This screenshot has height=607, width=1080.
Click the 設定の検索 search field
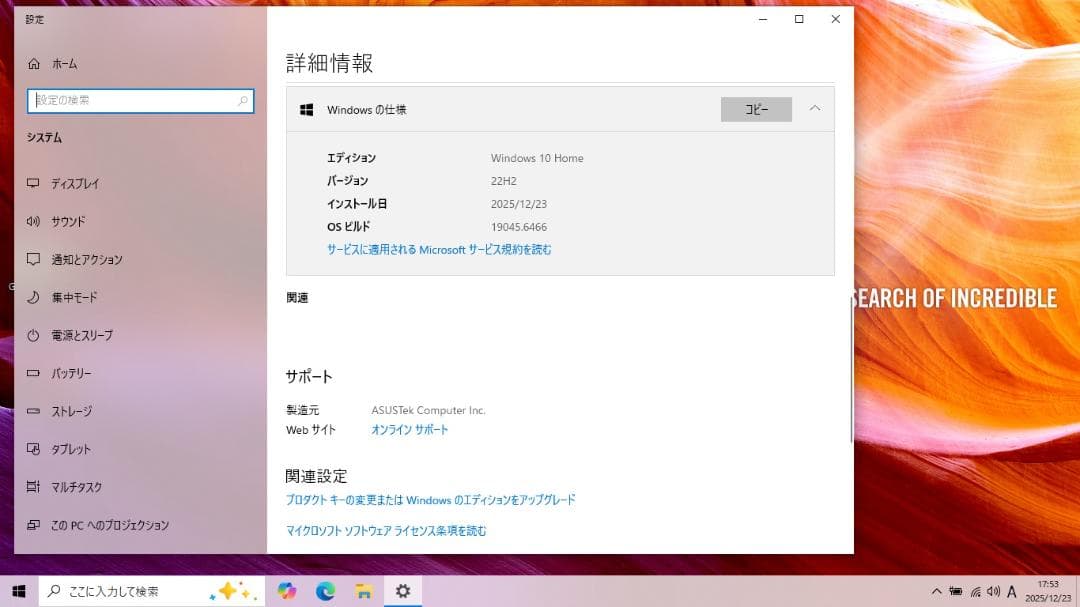[x=141, y=101]
